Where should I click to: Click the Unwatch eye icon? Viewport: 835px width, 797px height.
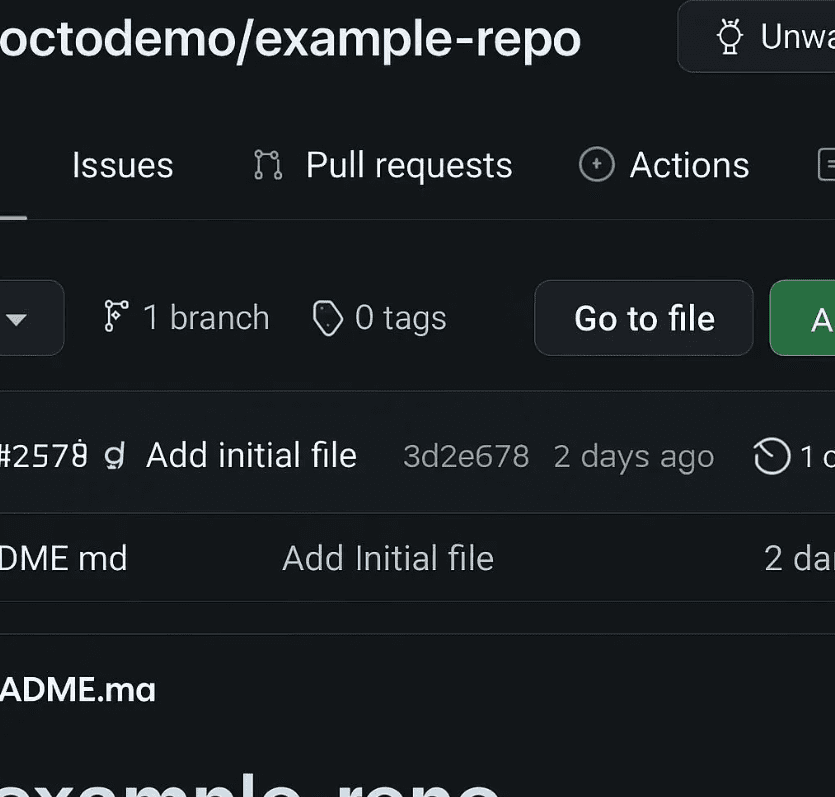point(730,36)
